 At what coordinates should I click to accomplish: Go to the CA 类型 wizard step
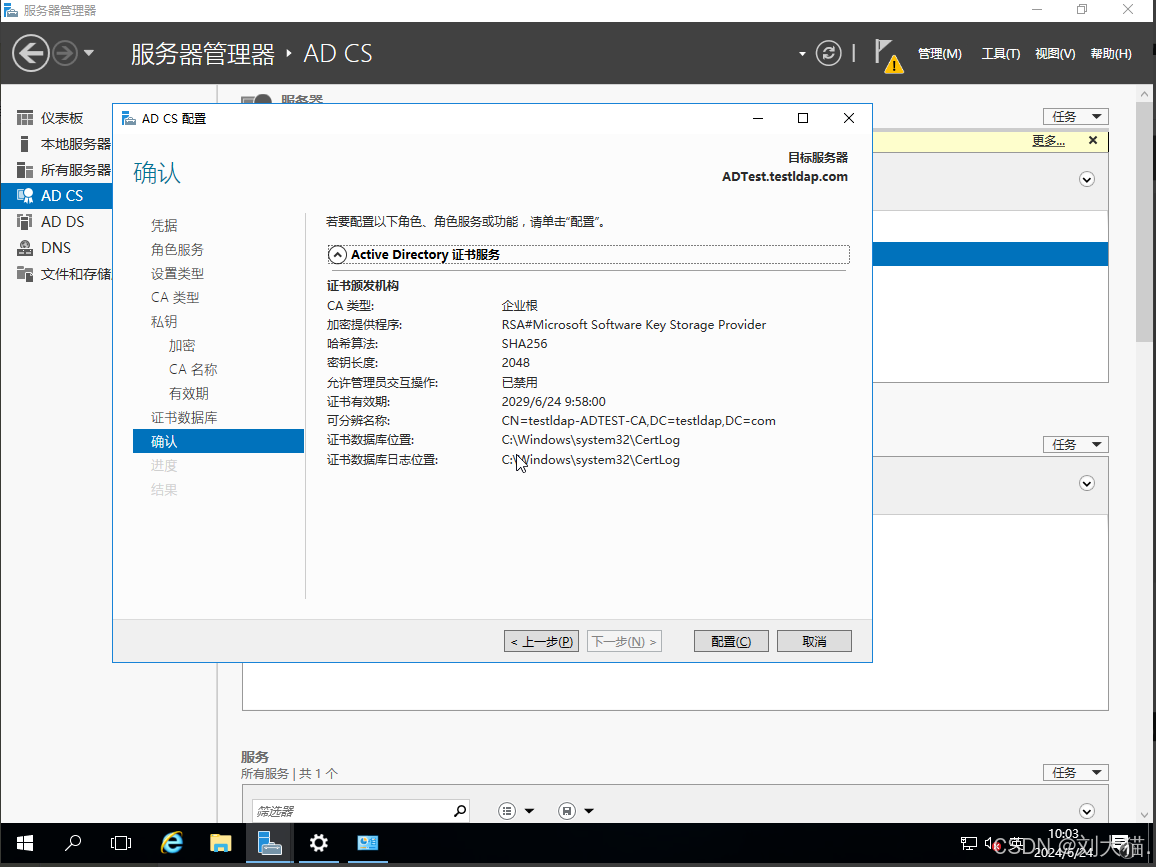point(175,298)
